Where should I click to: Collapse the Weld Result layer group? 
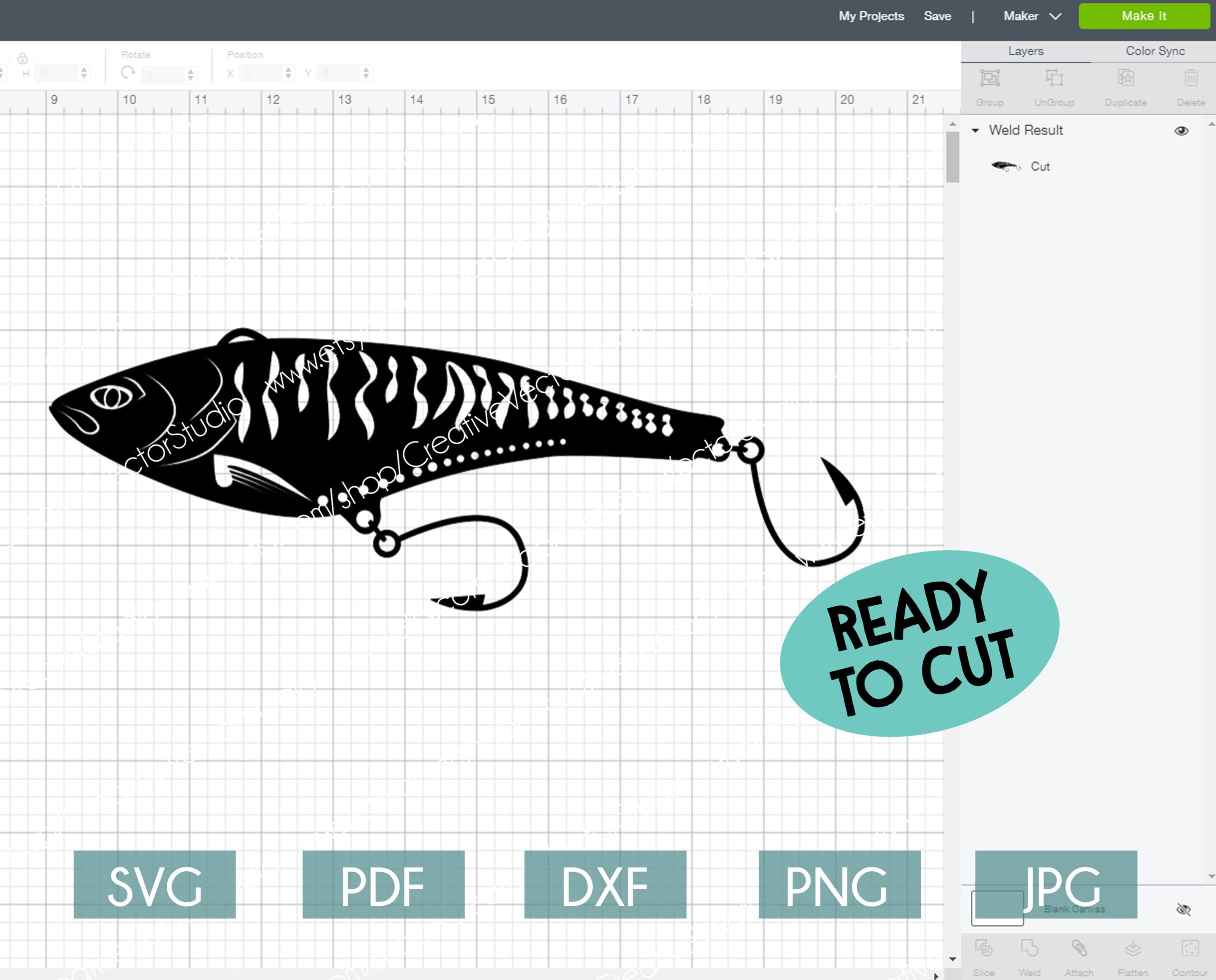pos(975,131)
